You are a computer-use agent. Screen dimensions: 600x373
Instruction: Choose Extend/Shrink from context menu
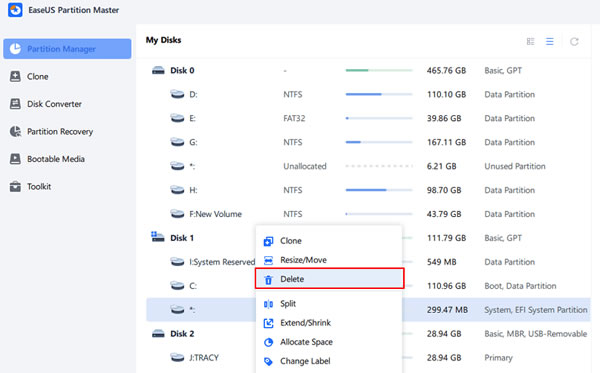tap(329, 323)
